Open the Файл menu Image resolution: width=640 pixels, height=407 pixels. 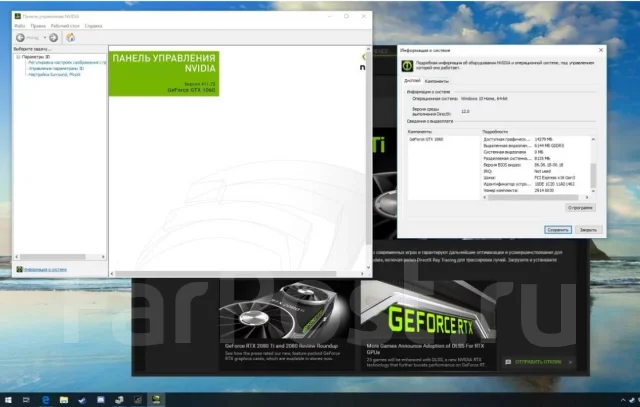click(20, 26)
